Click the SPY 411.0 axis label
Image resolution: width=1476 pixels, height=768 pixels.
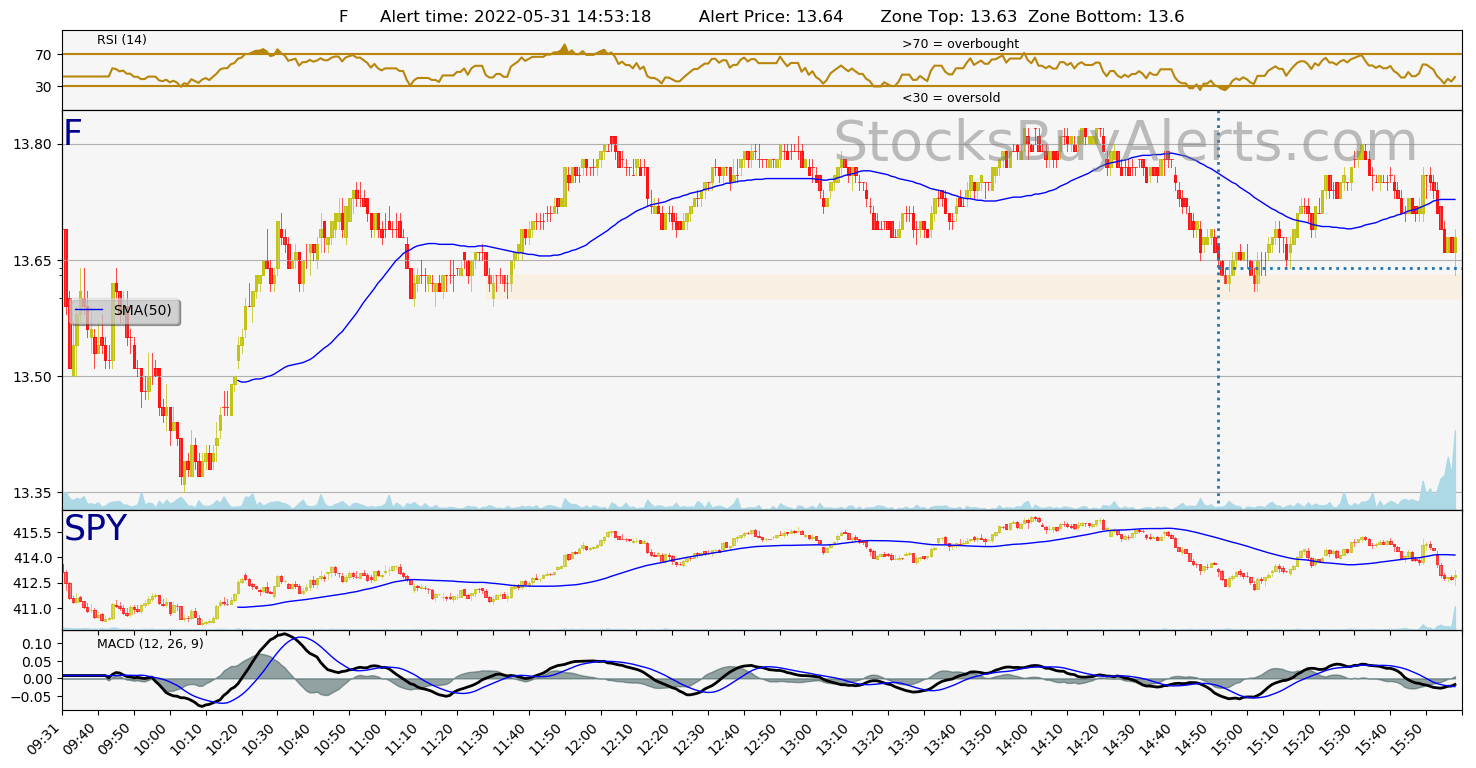[x=32, y=609]
